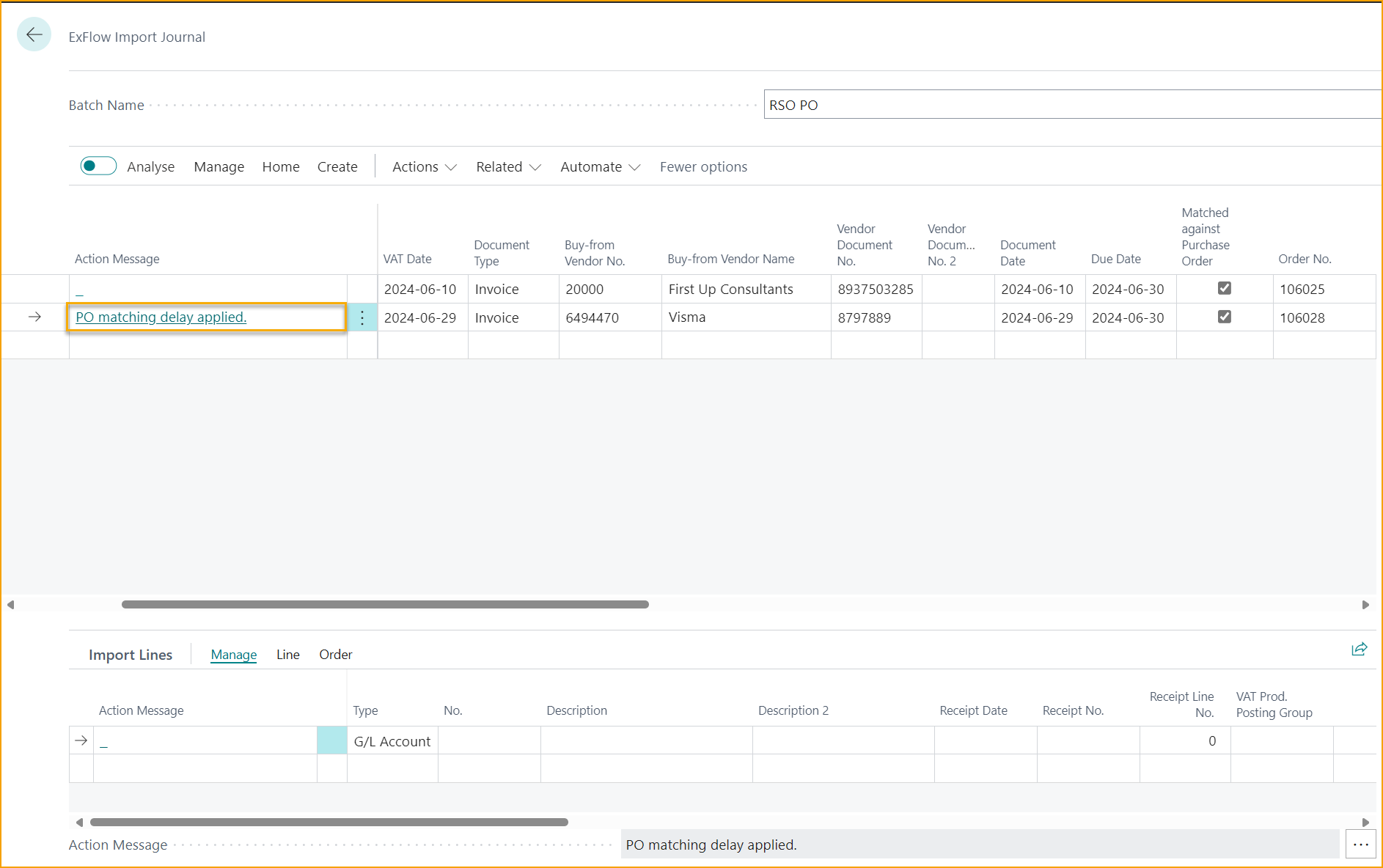Click right arrow of upper horizontal scrollbar

click(1365, 605)
